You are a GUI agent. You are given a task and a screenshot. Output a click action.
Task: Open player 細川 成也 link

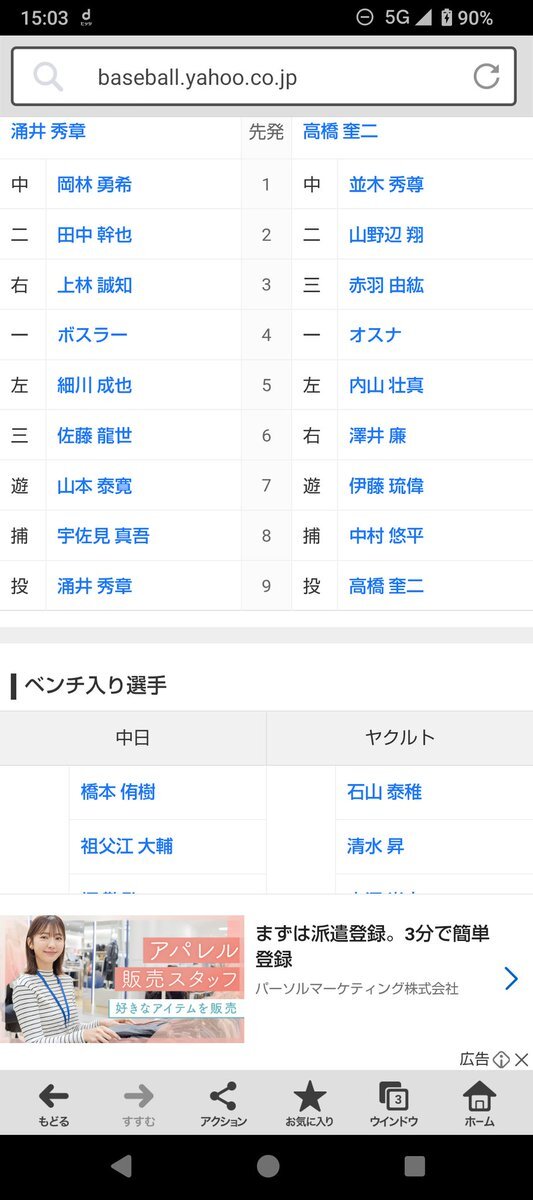tap(94, 385)
